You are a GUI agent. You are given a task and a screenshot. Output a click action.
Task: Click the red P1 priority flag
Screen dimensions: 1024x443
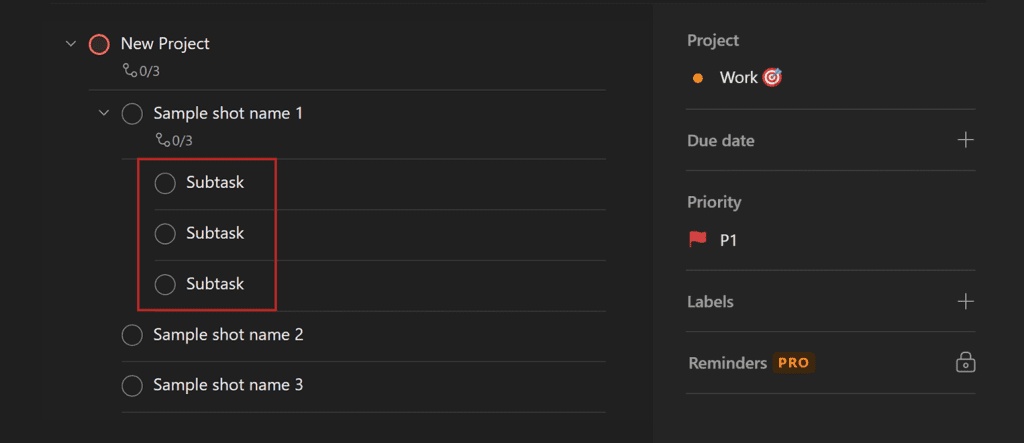pyautogui.click(x=697, y=240)
